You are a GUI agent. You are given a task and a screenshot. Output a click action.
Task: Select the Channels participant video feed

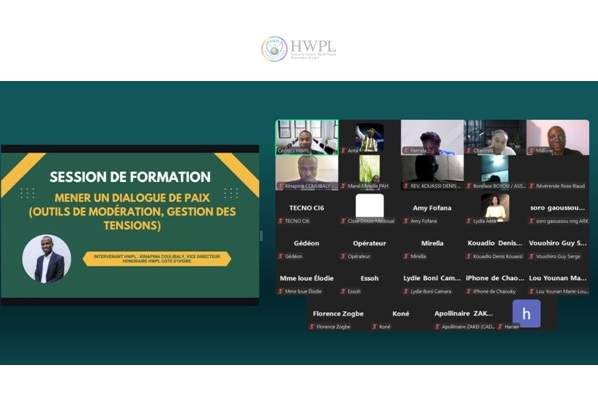coord(495,137)
